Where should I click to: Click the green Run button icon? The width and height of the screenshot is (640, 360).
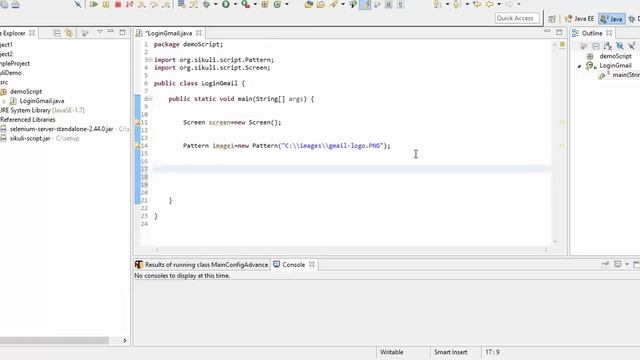coord(226,4)
